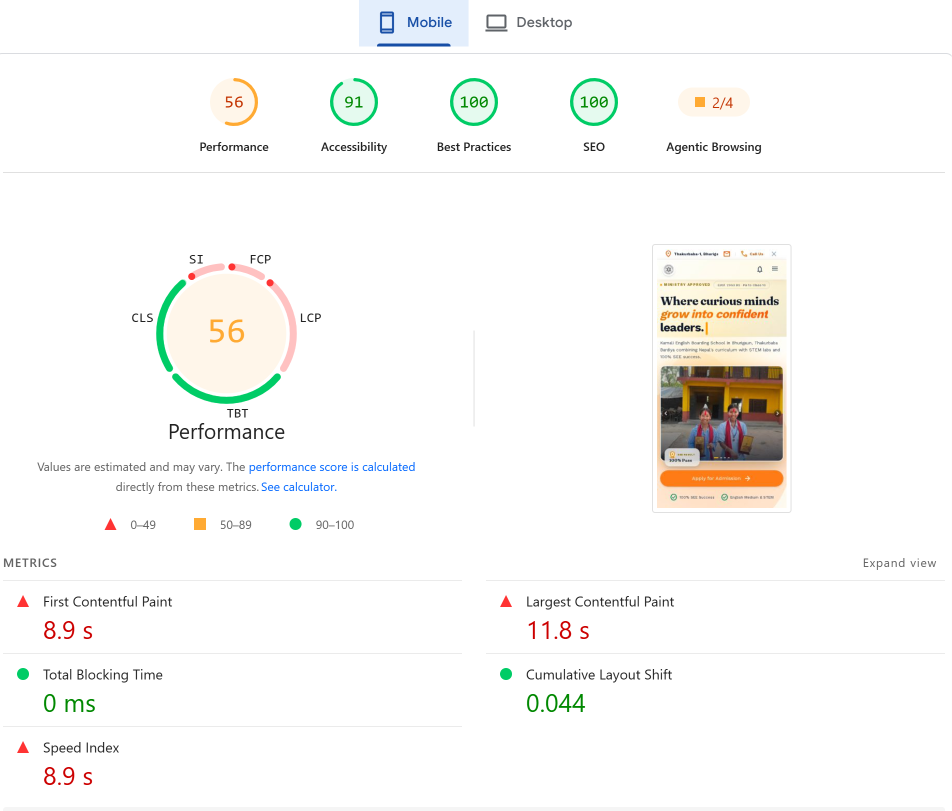Click the green circle 90–100 legend icon
Image resolution: width=952 pixels, height=811 pixels.
[296, 524]
